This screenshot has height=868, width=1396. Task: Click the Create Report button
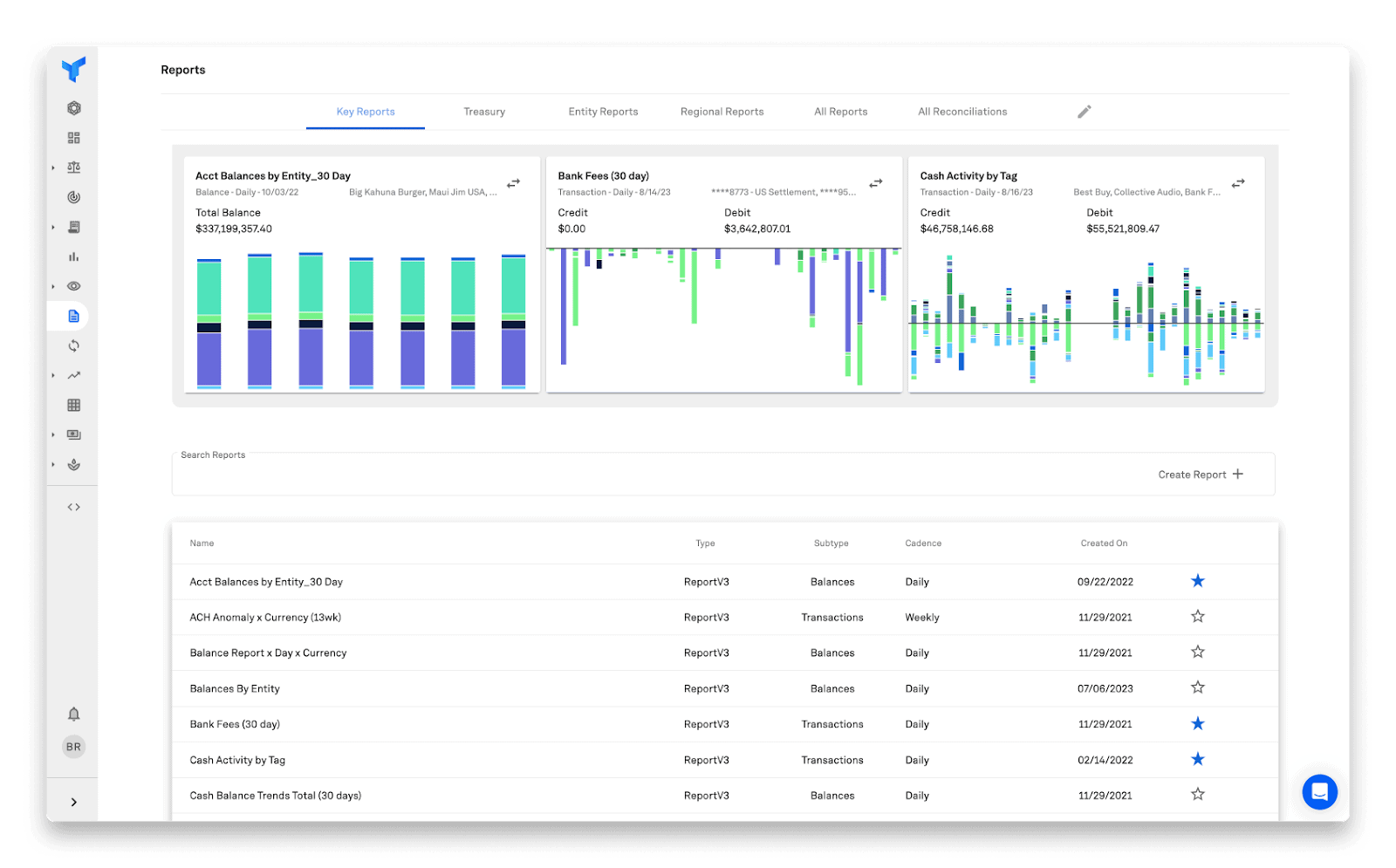[1201, 475]
